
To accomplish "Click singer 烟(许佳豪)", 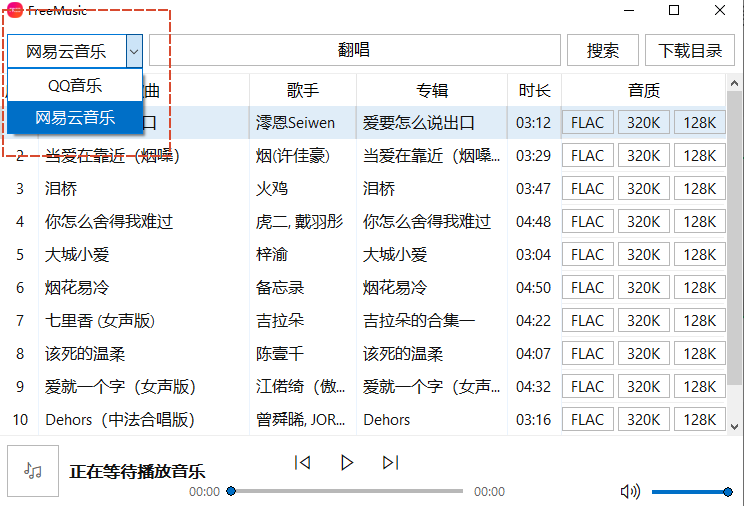I will (x=293, y=156).
